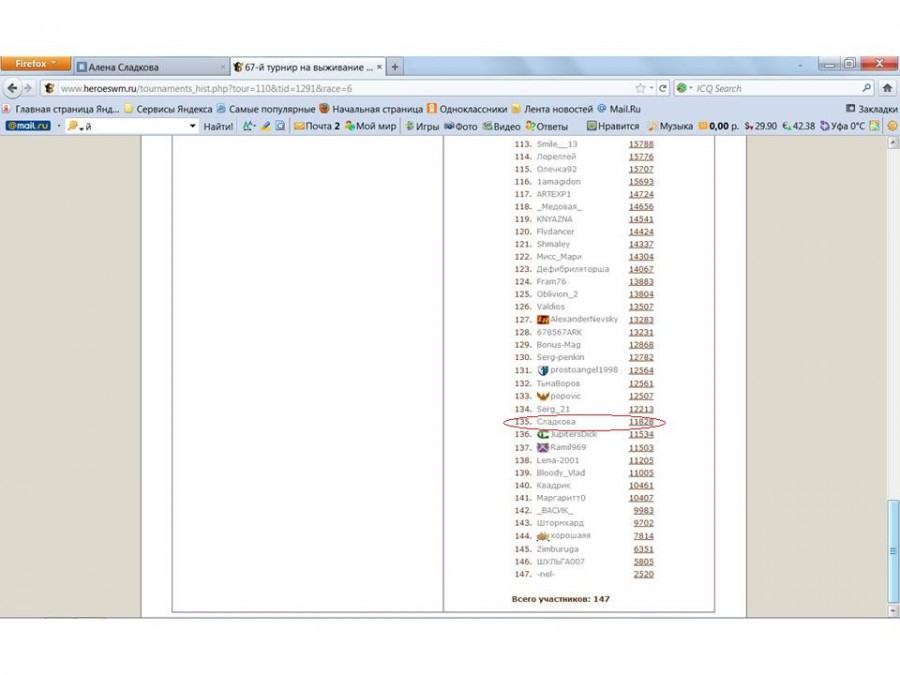Bookmark this page with the star icon

point(641,88)
